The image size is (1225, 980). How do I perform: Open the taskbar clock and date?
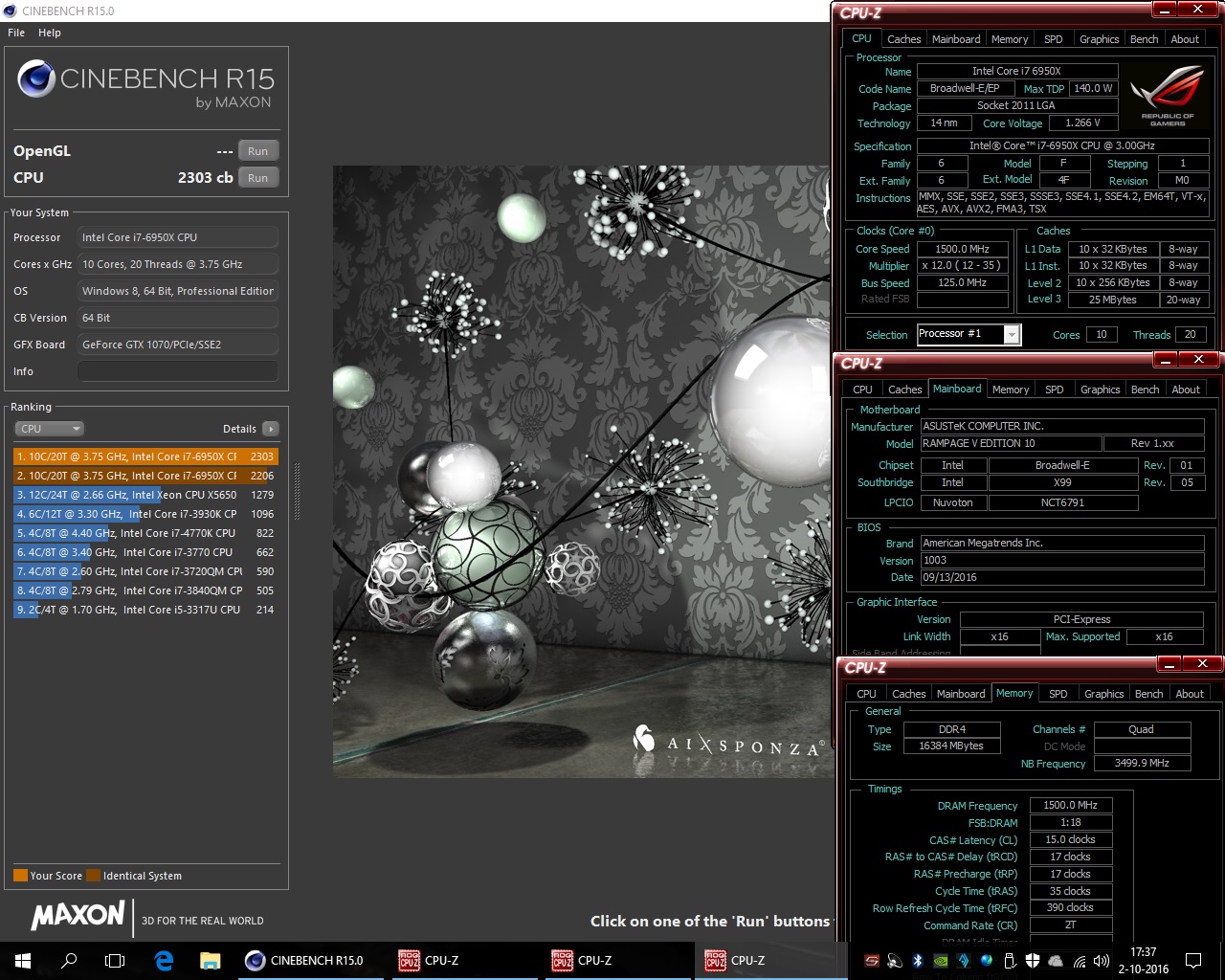click(x=1143, y=961)
